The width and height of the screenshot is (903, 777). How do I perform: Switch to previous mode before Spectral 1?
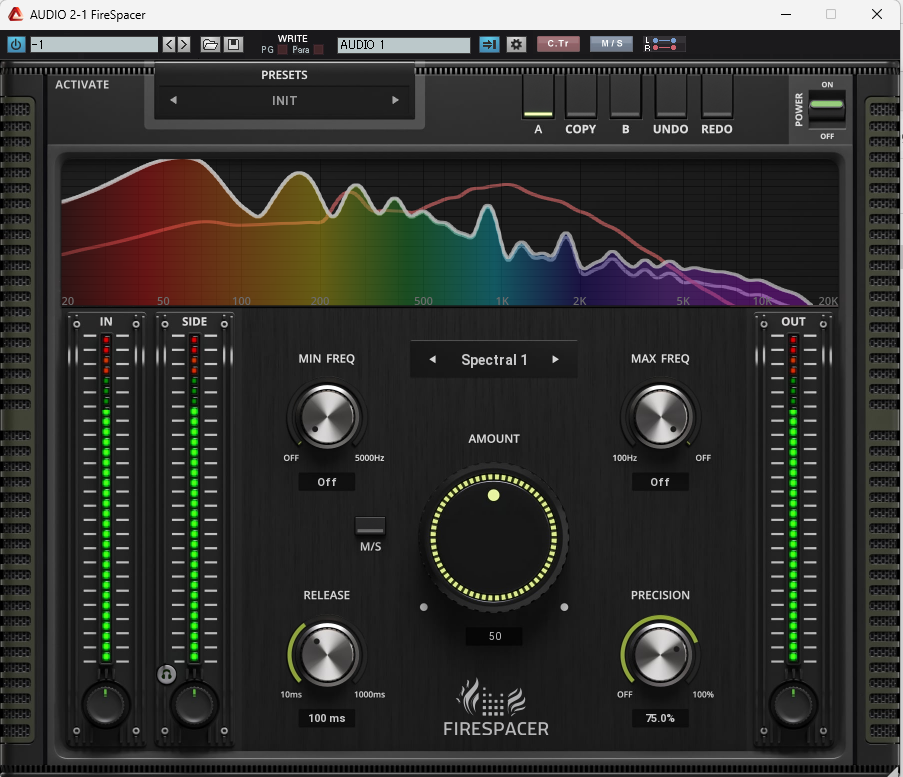click(x=432, y=359)
